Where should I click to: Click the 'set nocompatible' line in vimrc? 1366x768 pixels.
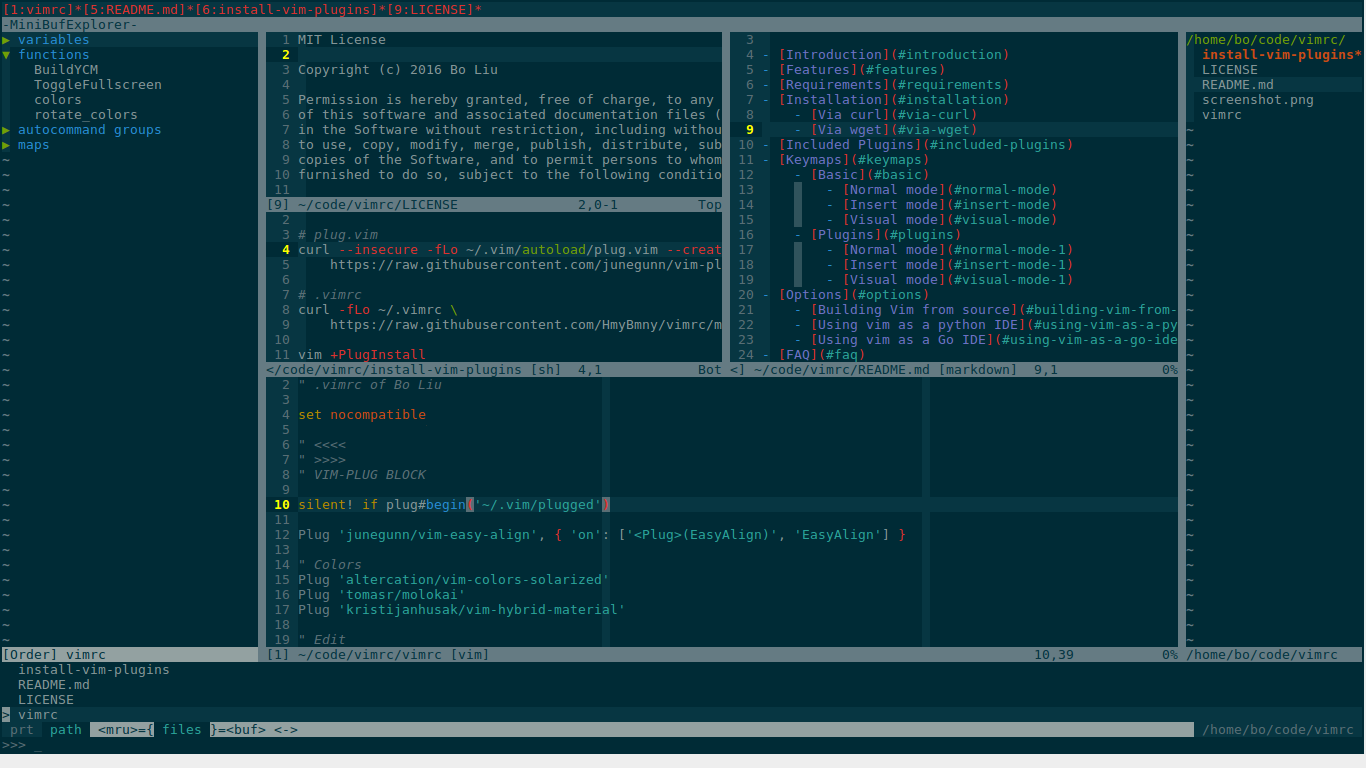coord(362,415)
